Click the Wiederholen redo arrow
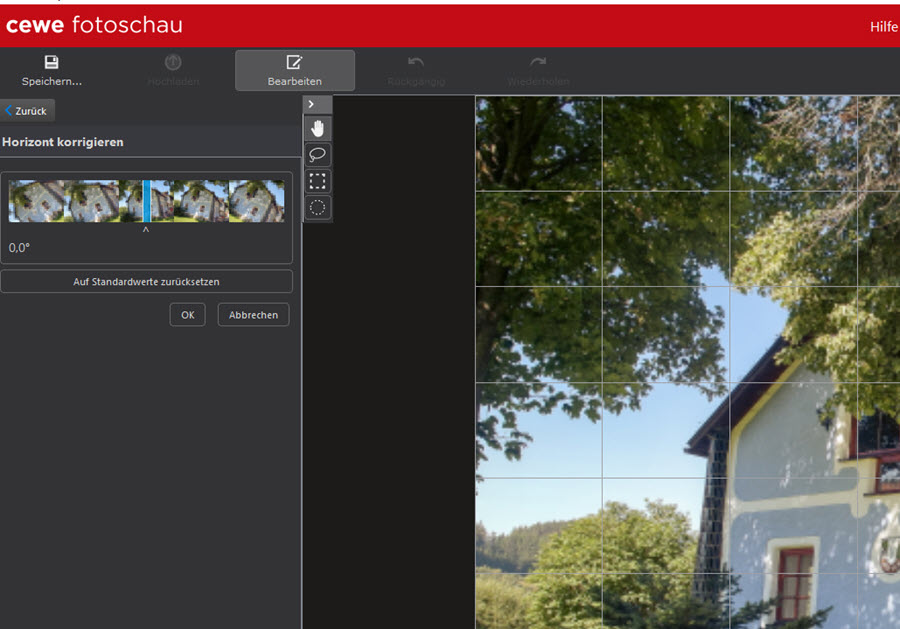This screenshot has height=629, width=900. coord(538,61)
